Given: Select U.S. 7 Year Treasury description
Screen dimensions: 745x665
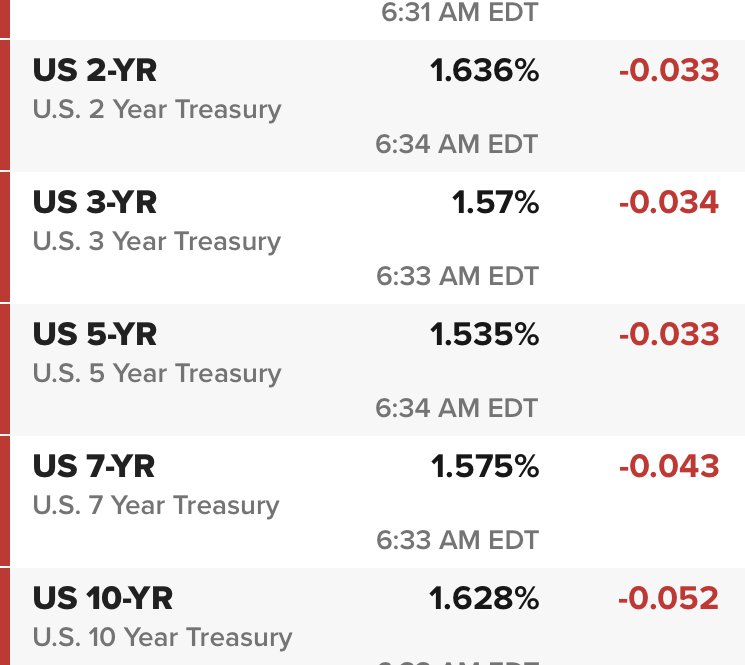Looking at the screenshot, I should coord(156,505).
